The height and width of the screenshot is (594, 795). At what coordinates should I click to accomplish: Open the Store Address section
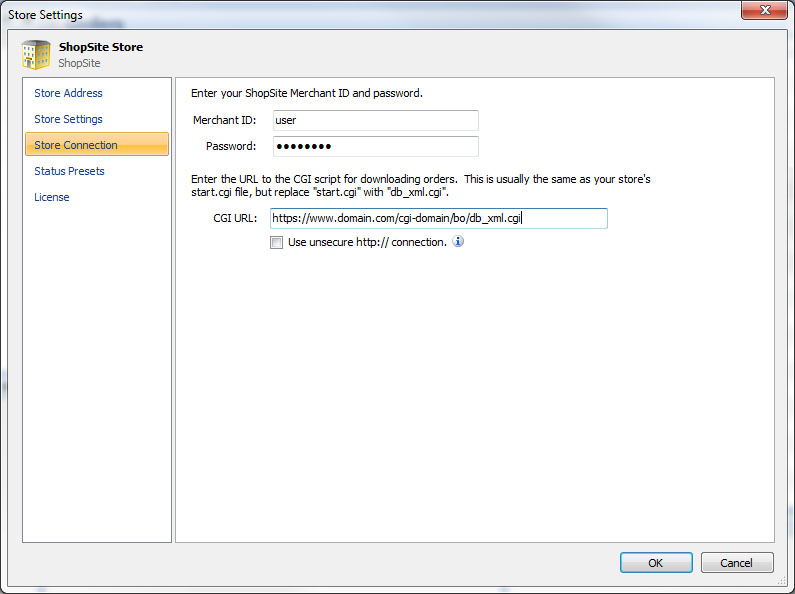pyautogui.click(x=68, y=93)
